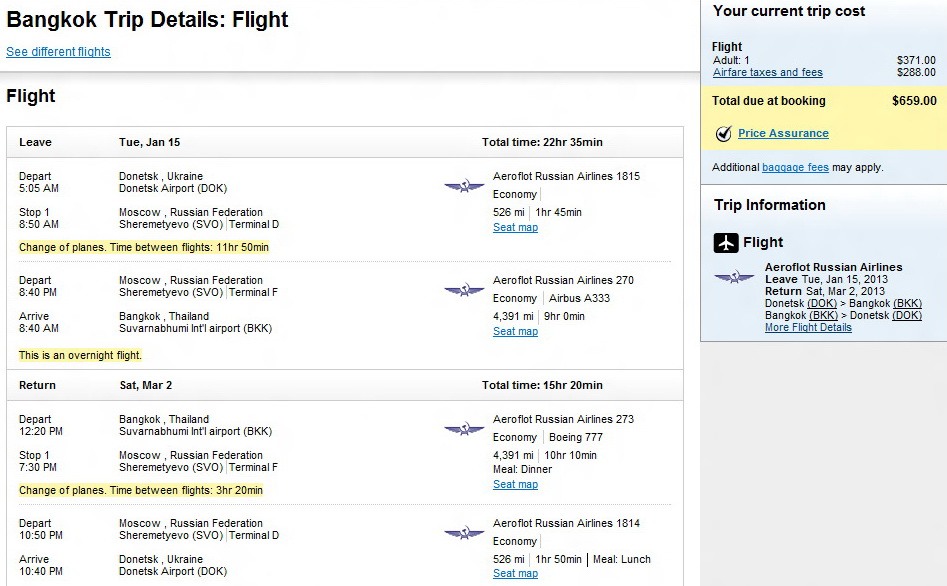View baggage fees information
Viewport: 947px width, 586px height.
coord(795,168)
